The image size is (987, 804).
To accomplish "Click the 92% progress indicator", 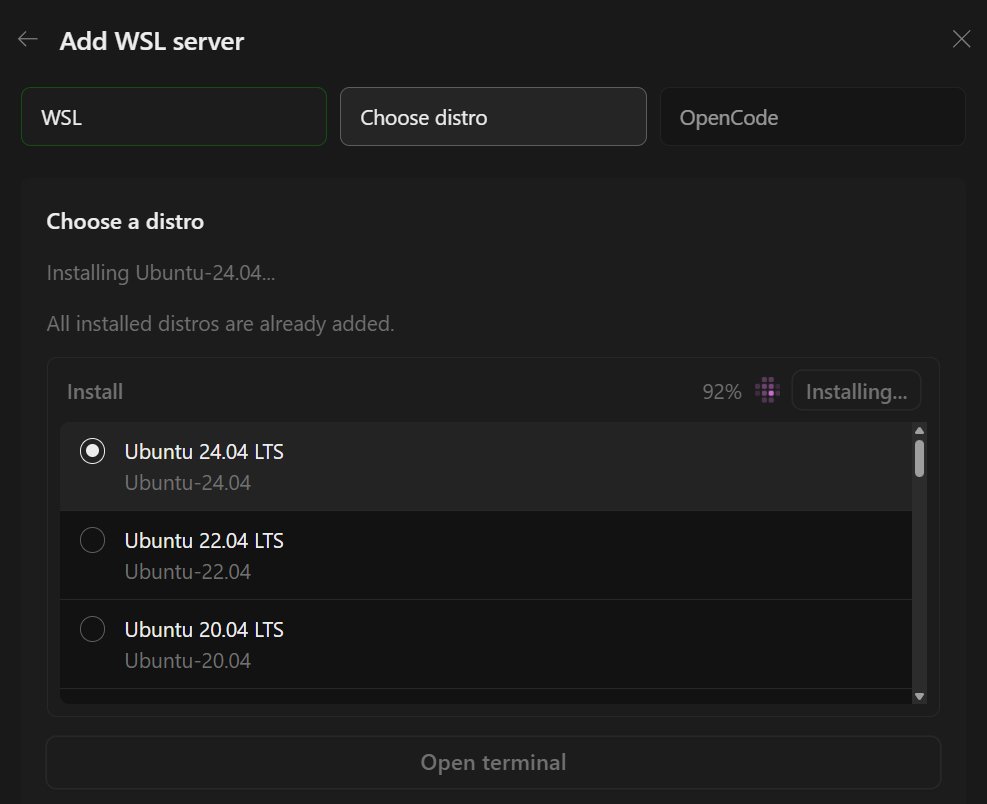I will click(x=721, y=392).
